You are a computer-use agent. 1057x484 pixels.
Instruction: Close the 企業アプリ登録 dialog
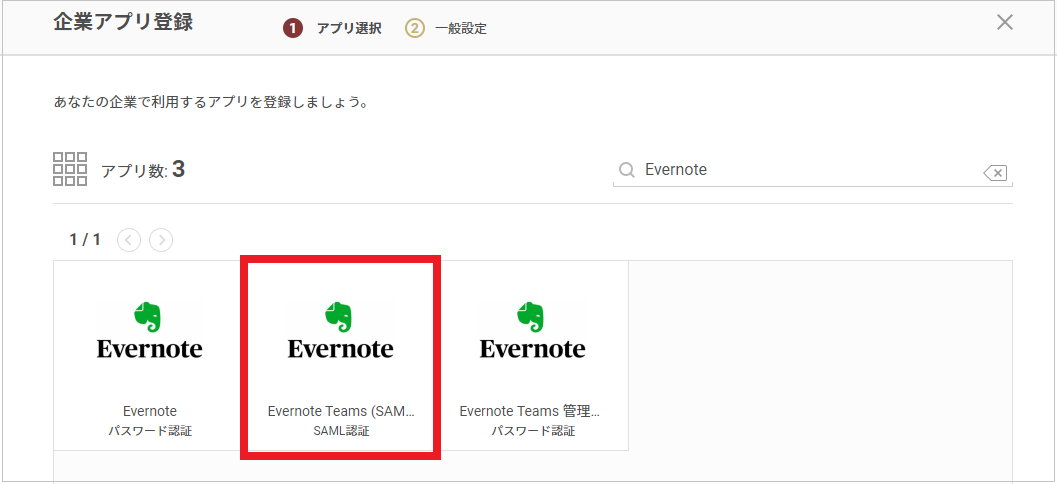pos(1004,22)
